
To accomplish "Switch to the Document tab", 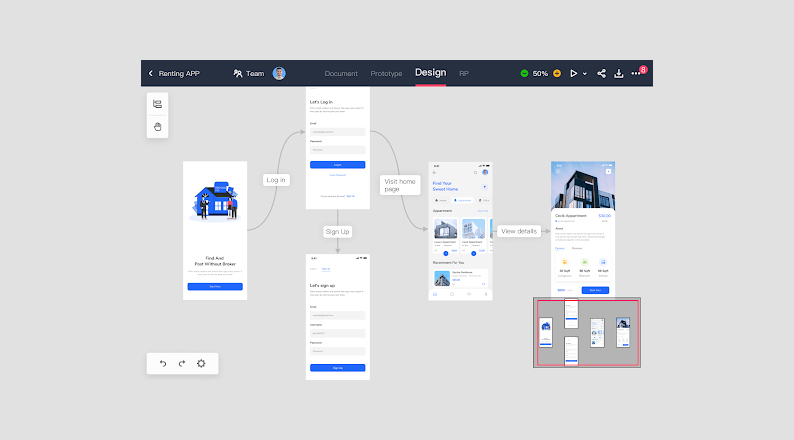I will coord(341,73).
